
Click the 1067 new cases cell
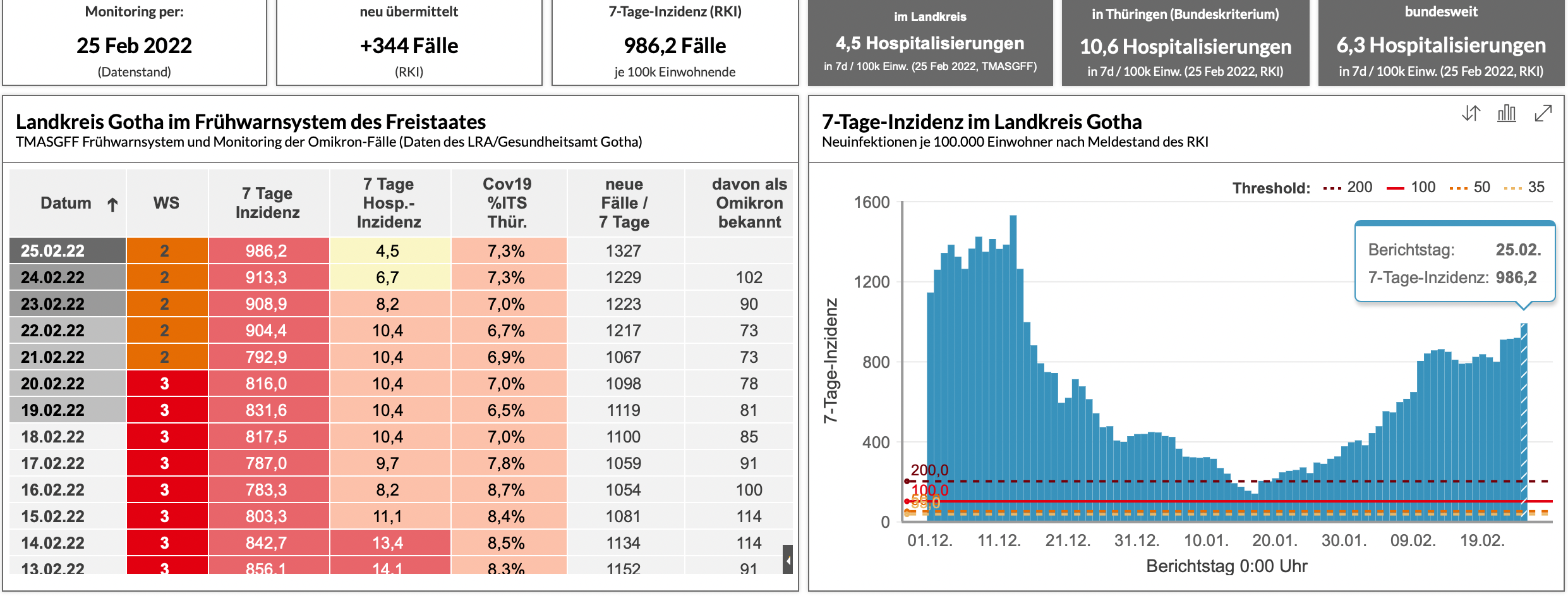click(x=626, y=357)
